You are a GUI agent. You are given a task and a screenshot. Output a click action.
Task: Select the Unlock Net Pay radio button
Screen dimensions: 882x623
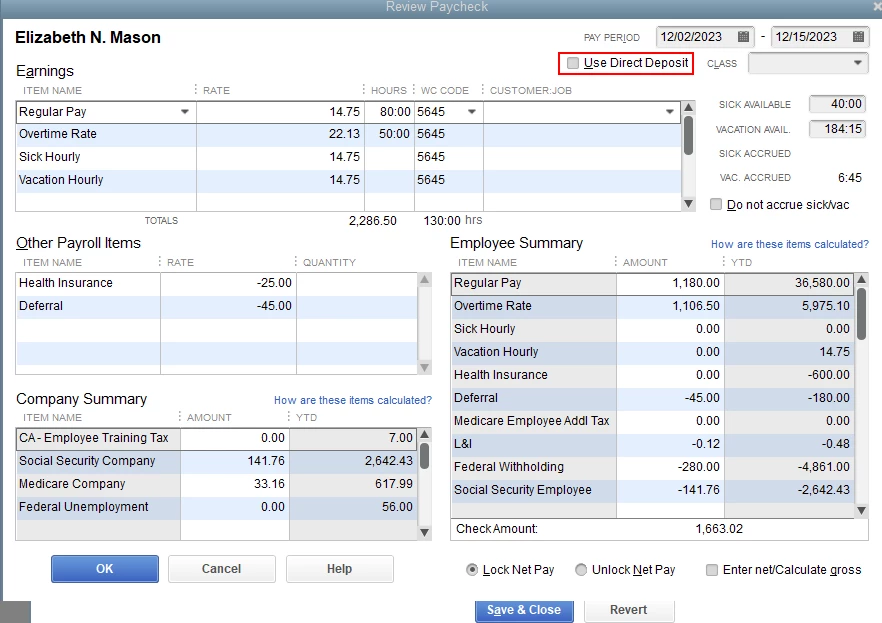click(x=580, y=570)
